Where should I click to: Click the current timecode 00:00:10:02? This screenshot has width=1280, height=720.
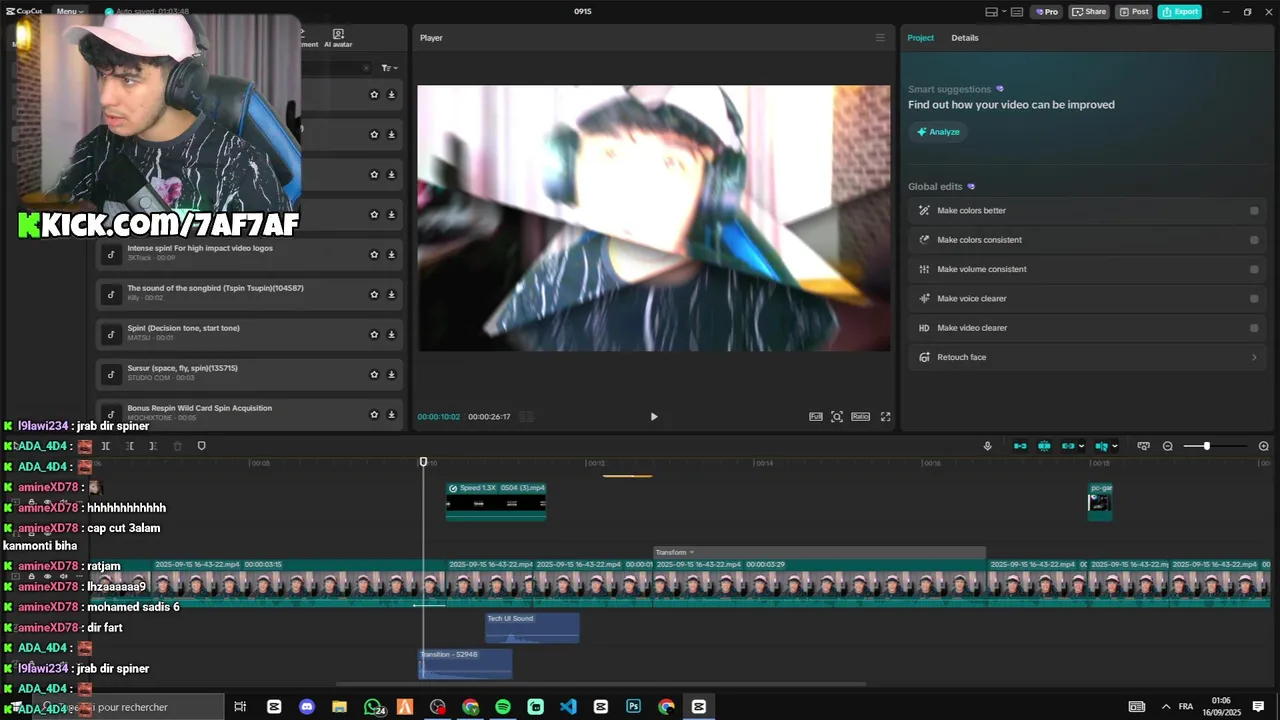pyautogui.click(x=439, y=417)
